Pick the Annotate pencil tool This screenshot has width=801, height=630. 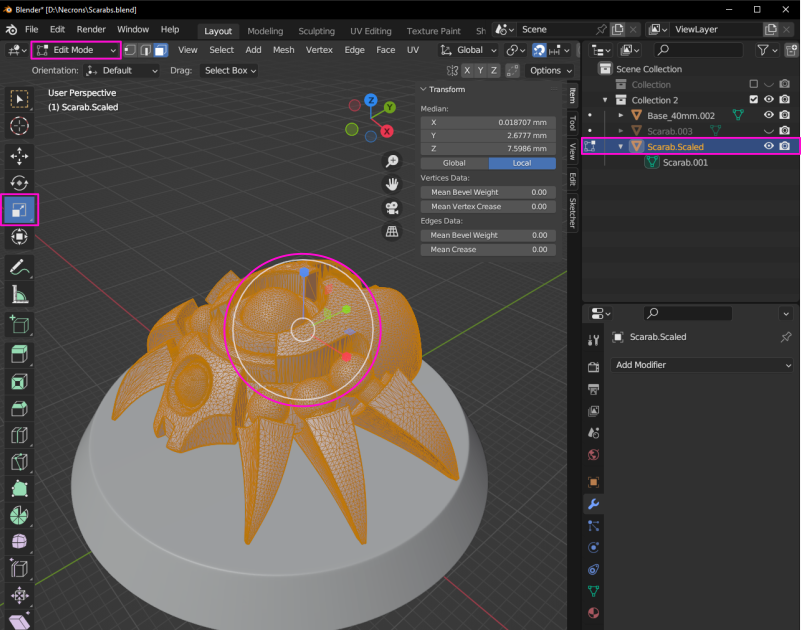[x=19, y=267]
